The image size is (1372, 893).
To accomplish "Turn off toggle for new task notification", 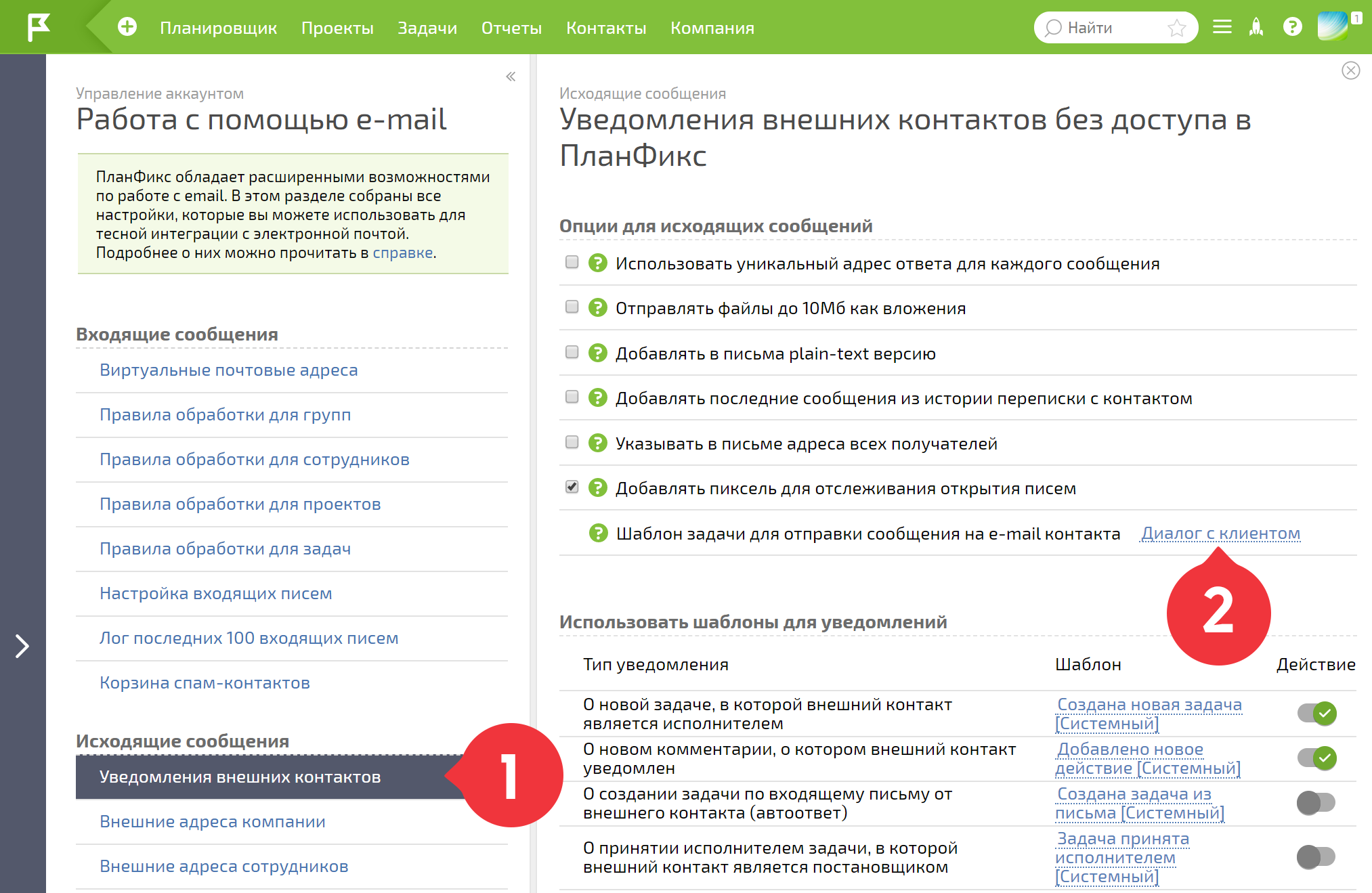I will [1316, 713].
